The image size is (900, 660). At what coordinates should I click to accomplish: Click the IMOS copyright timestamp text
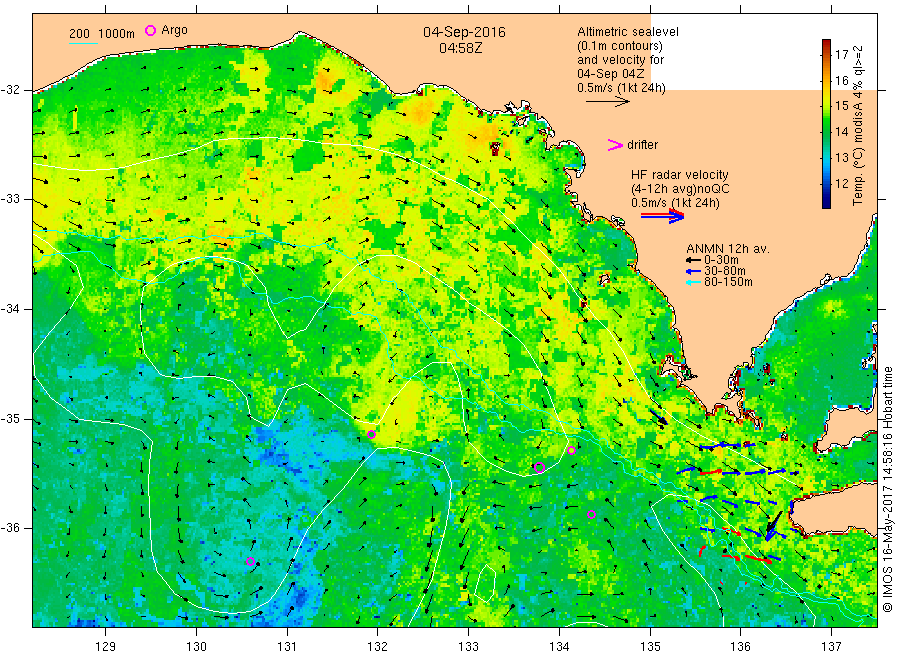click(x=888, y=490)
